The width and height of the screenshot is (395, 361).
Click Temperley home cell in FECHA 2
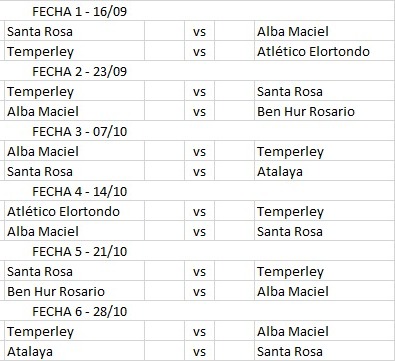75,91
